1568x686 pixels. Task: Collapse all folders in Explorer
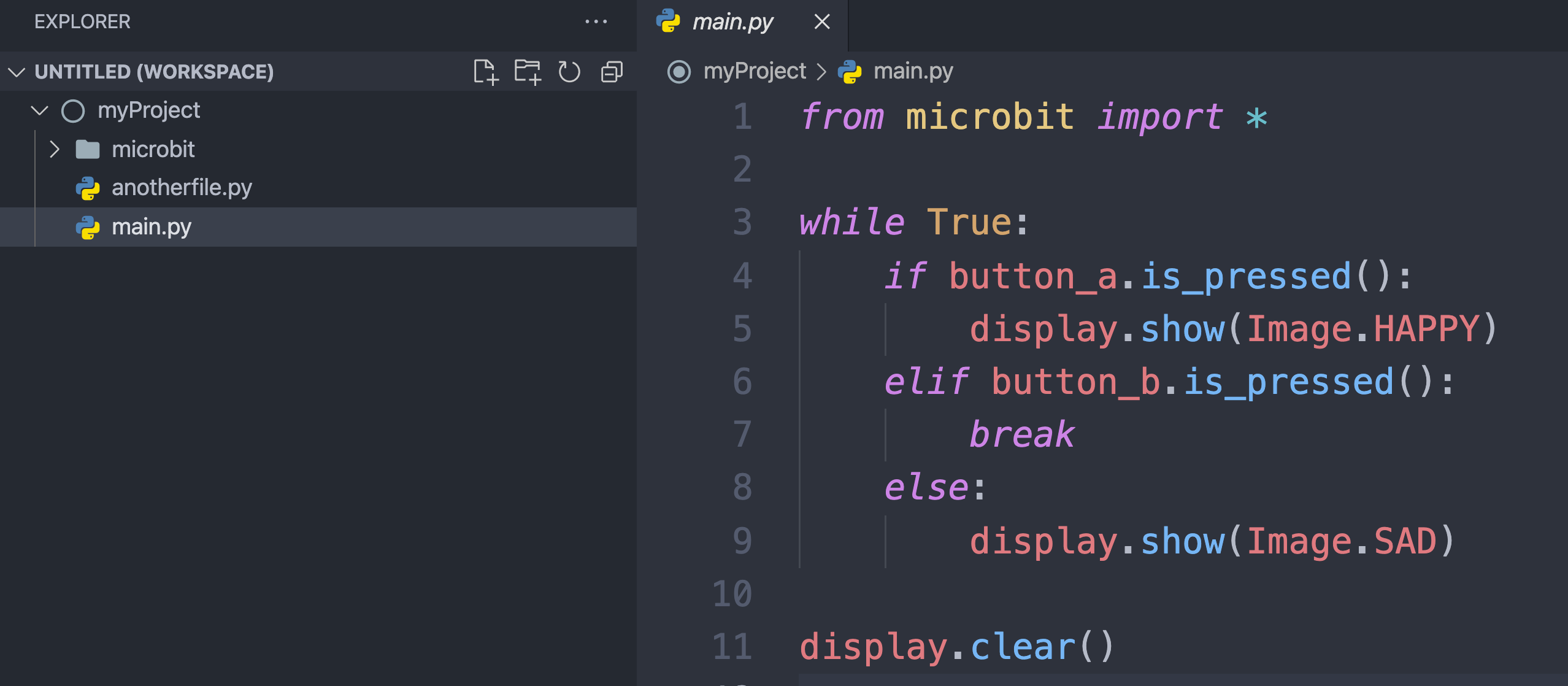point(612,72)
